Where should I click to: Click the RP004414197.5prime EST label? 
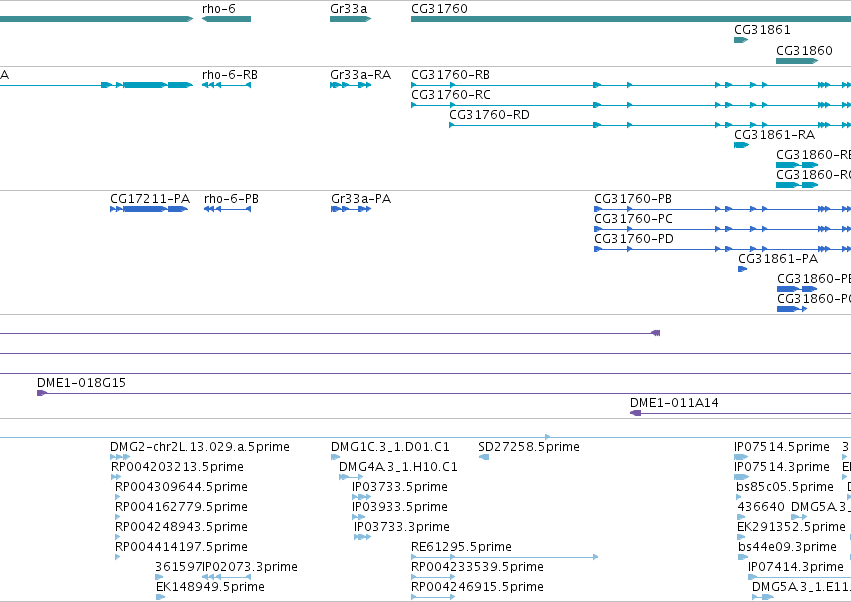181,548
